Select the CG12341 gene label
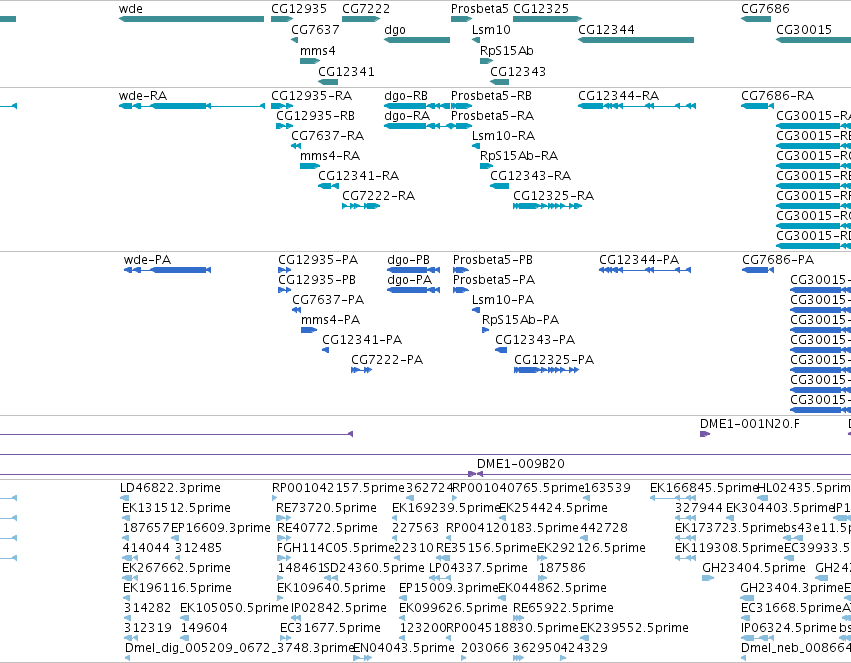This screenshot has width=851, height=663. click(x=346, y=72)
